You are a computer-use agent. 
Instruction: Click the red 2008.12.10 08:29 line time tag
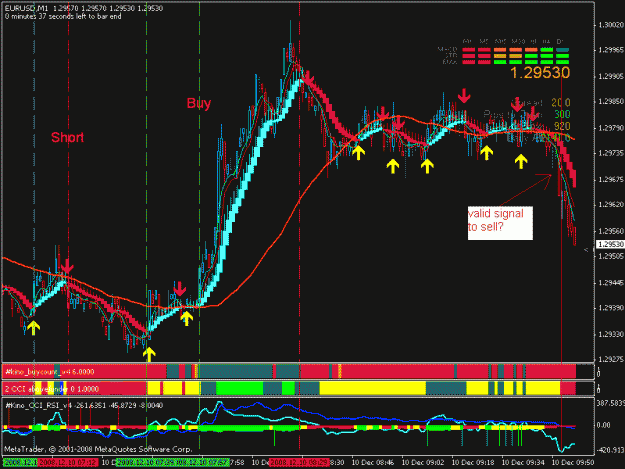click(x=299, y=463)
